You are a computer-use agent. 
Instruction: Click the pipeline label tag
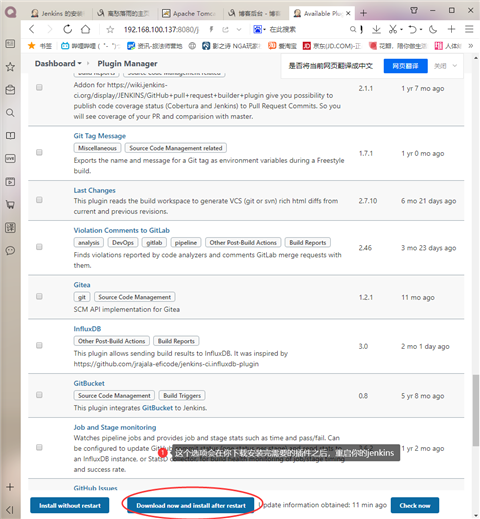(186, 243)
